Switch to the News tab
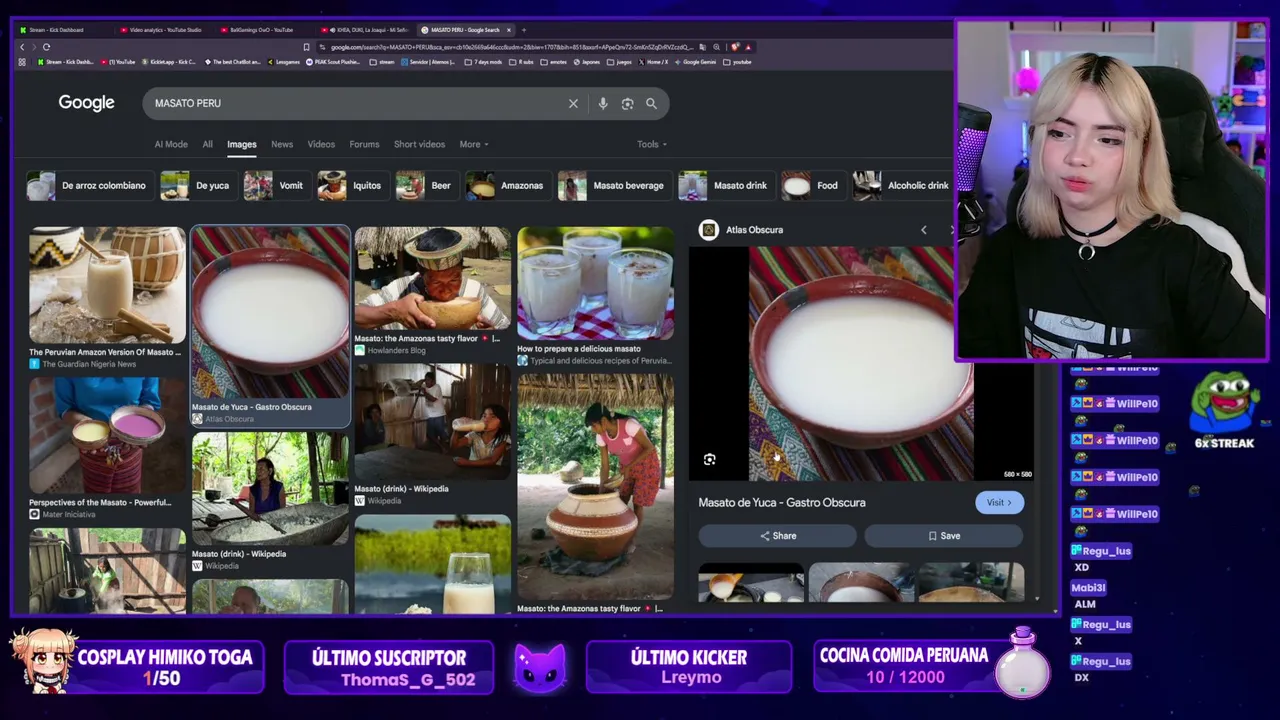 [282, 144]
